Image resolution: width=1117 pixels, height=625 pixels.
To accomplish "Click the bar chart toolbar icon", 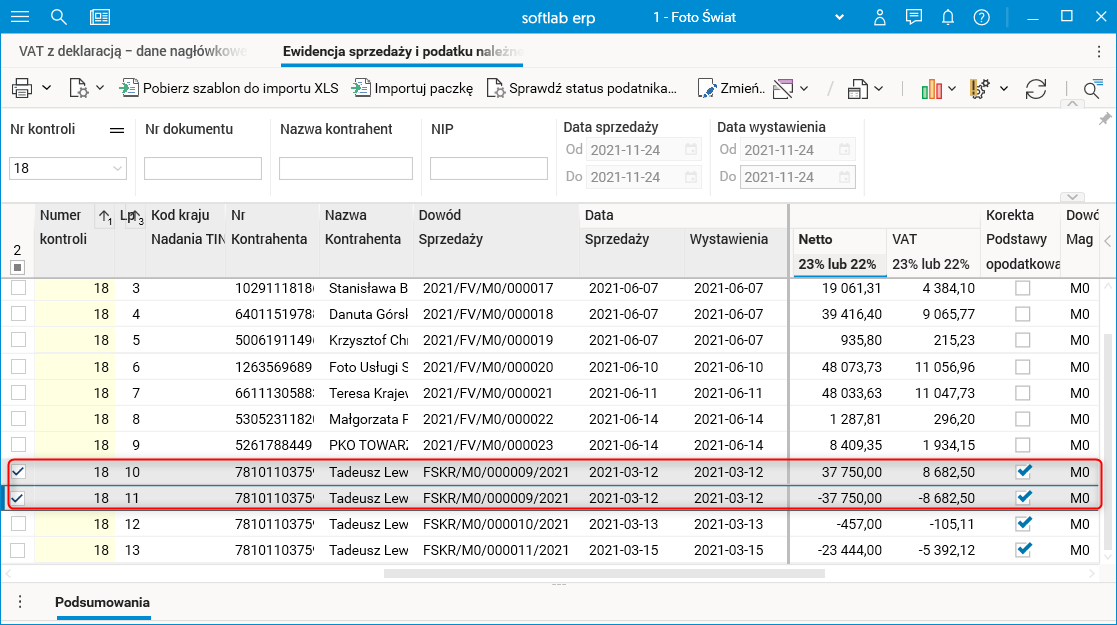I will coord(932,88).
